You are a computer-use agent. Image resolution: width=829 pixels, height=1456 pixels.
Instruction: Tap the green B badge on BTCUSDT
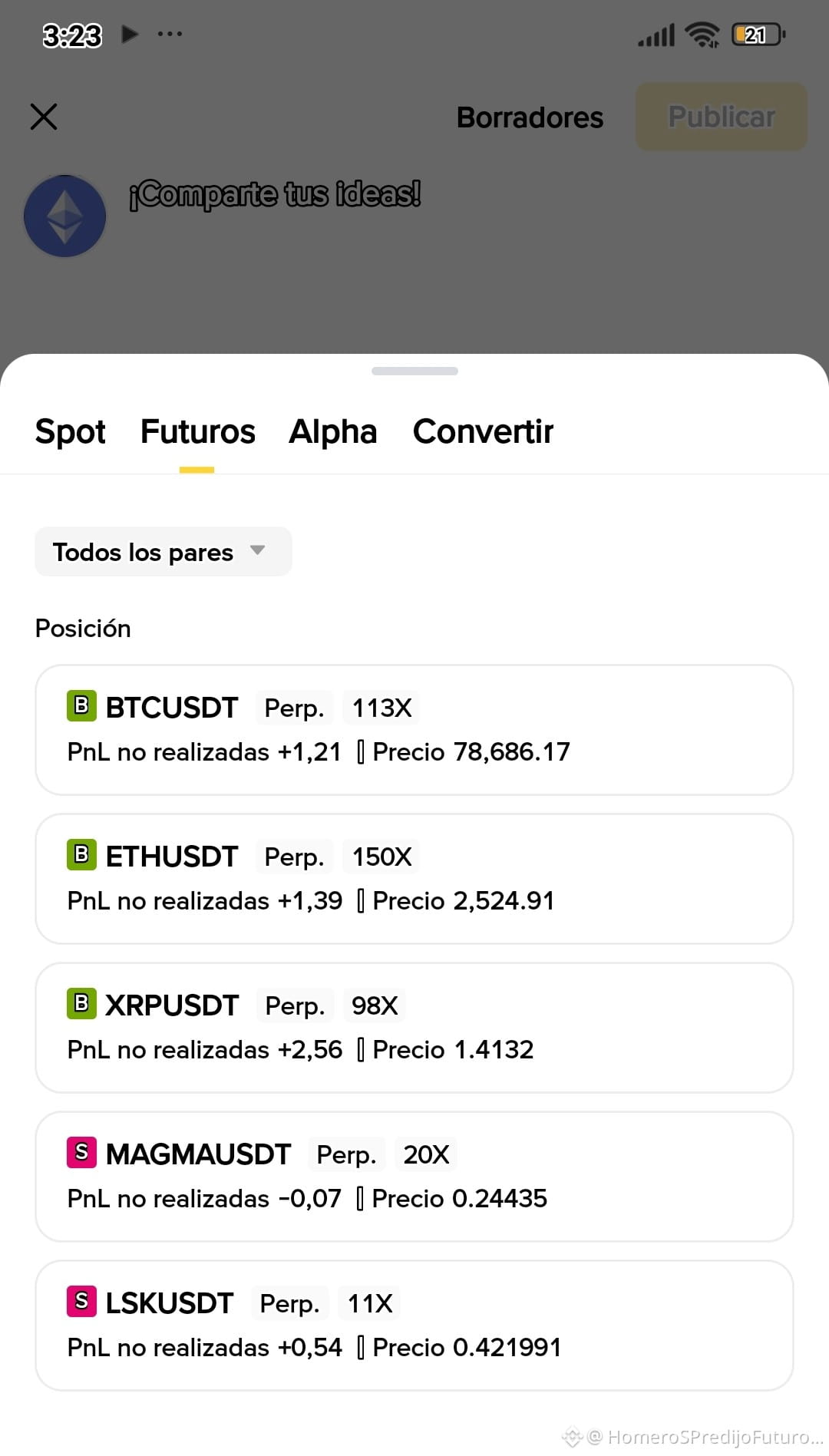click(81, 706)
